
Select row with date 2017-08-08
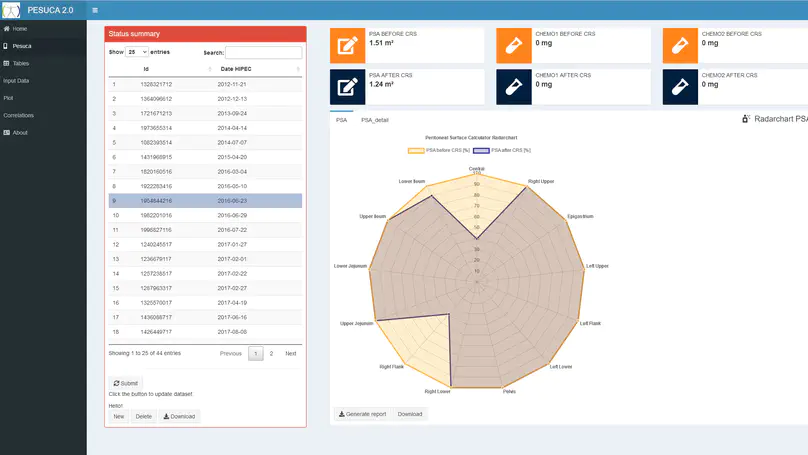coord(205,332)
